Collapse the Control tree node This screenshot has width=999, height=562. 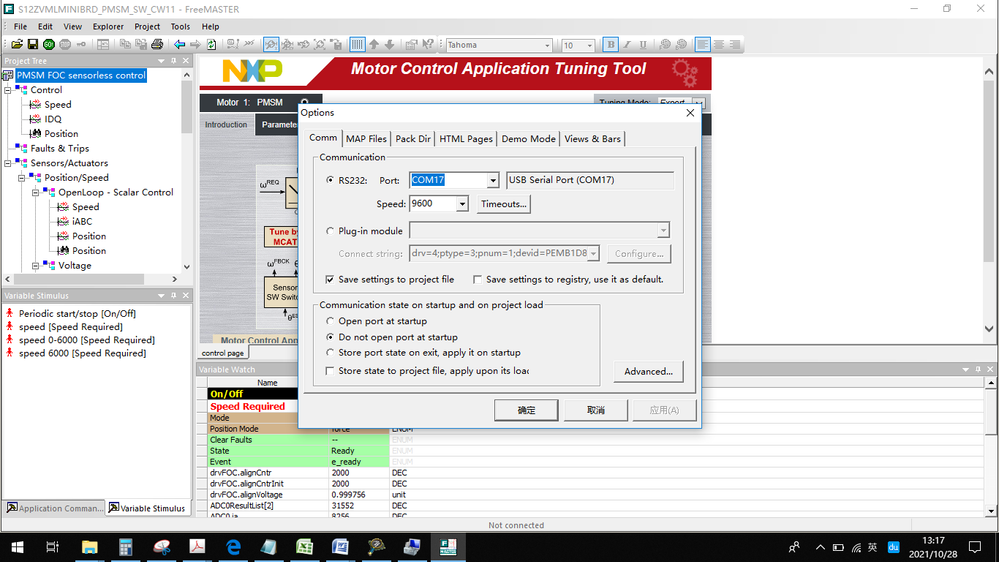pos(8,90)
